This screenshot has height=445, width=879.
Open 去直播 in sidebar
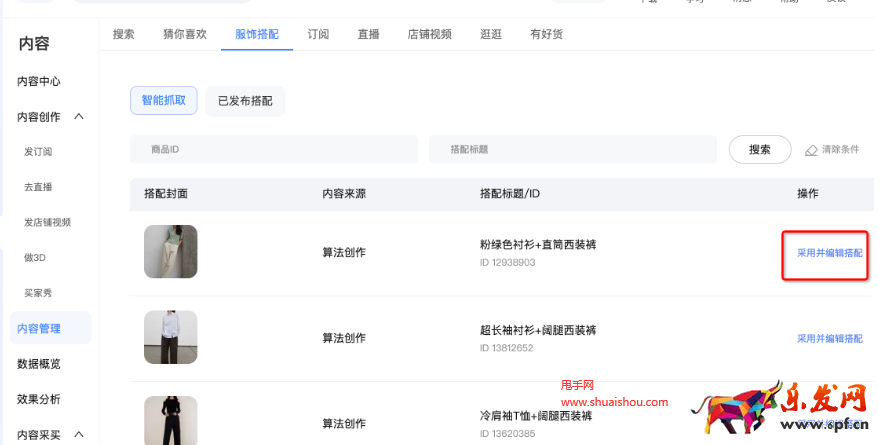tap(38, 187)
